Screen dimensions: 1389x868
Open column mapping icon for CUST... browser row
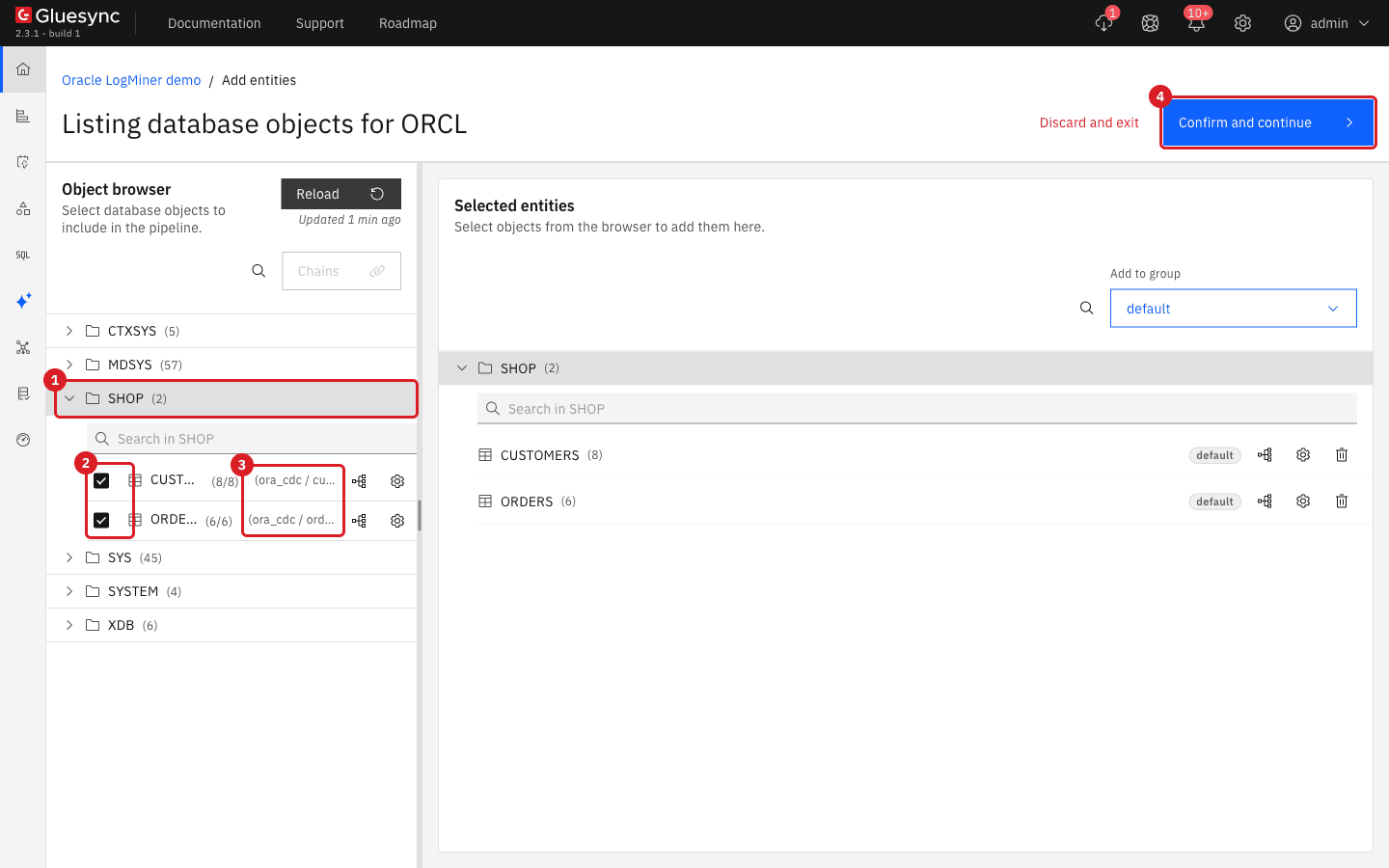click(x=359, y=481)
